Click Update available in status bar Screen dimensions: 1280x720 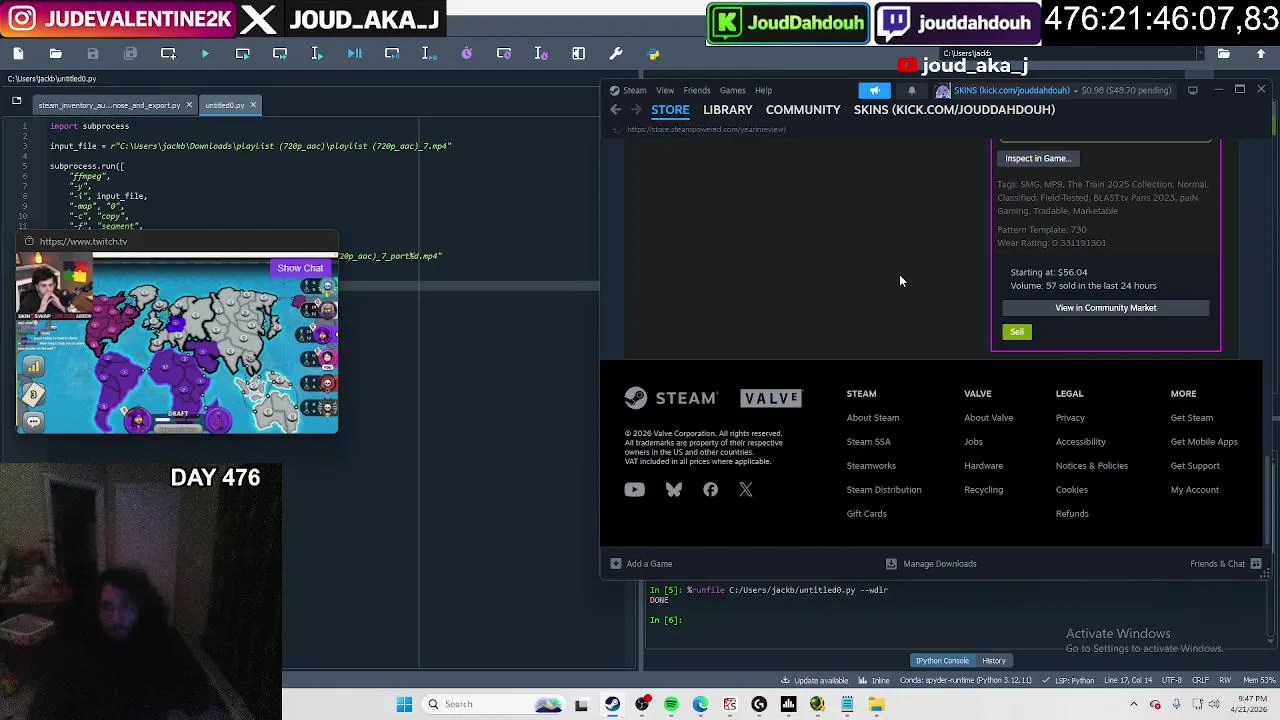tap(814, 681)
